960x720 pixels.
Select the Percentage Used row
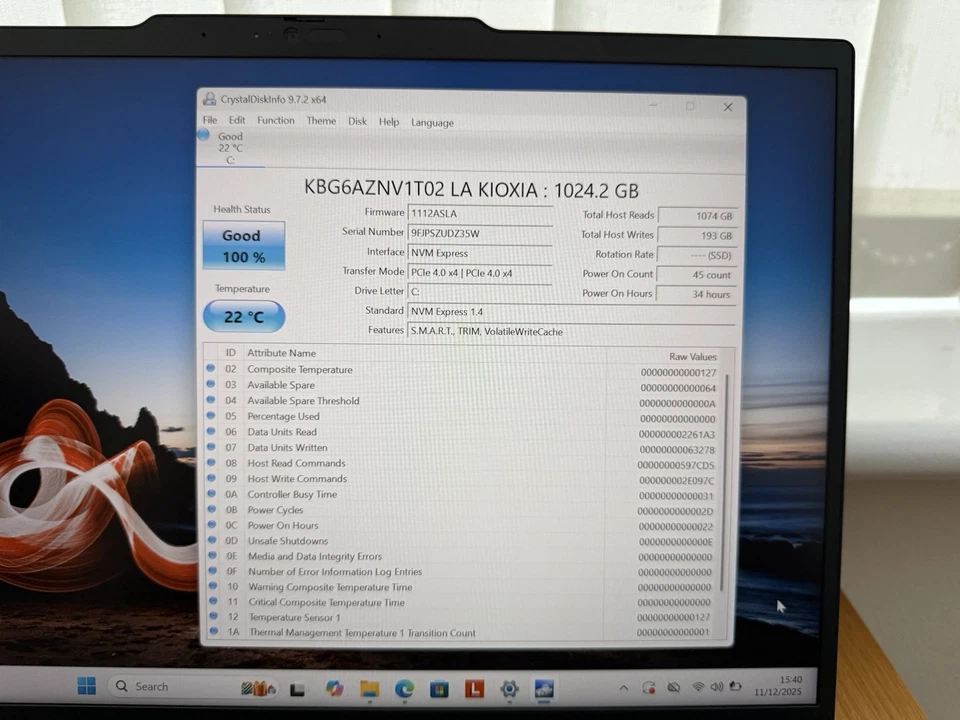(462, 417)
